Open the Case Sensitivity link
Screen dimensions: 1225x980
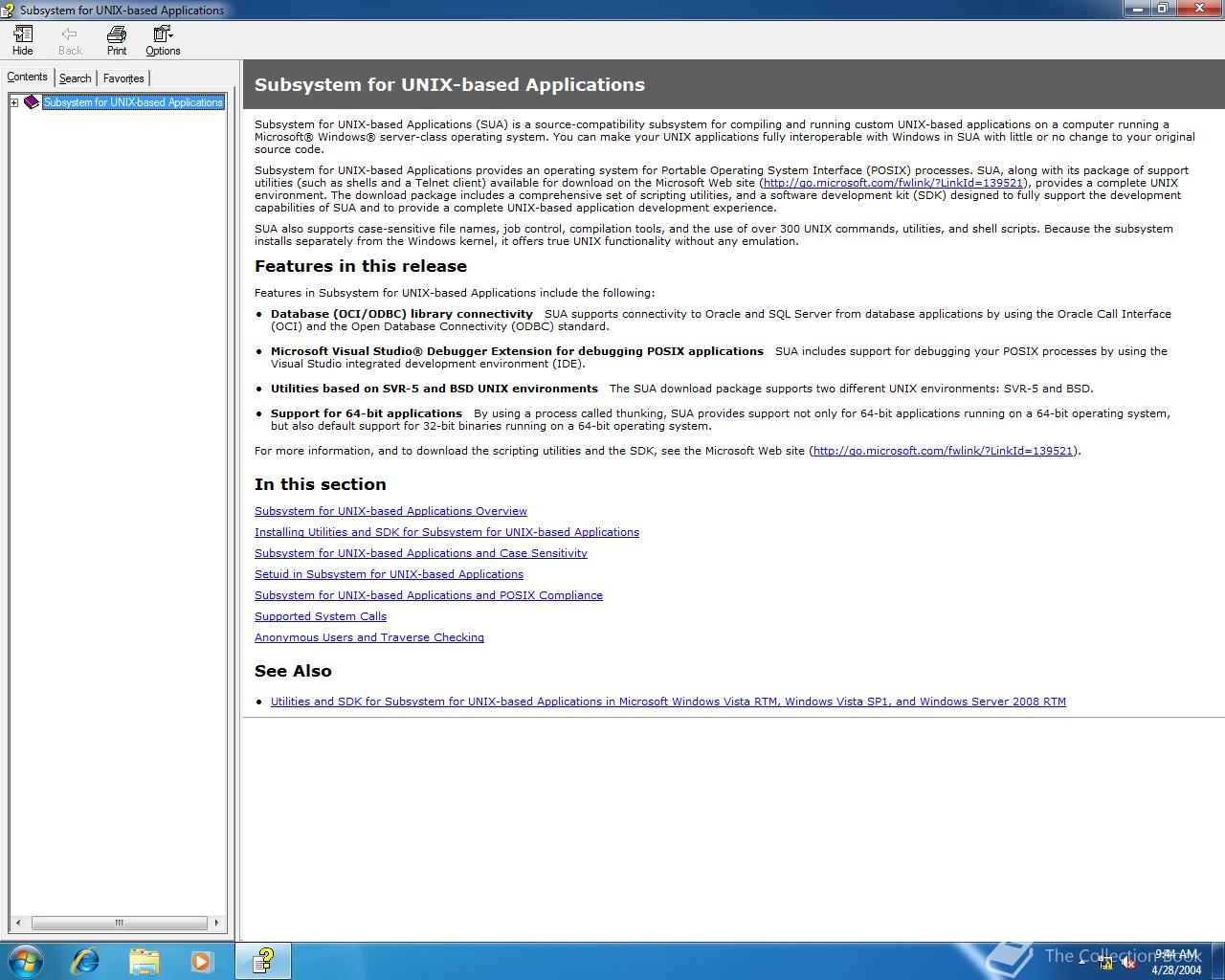[x=421, y=553]
